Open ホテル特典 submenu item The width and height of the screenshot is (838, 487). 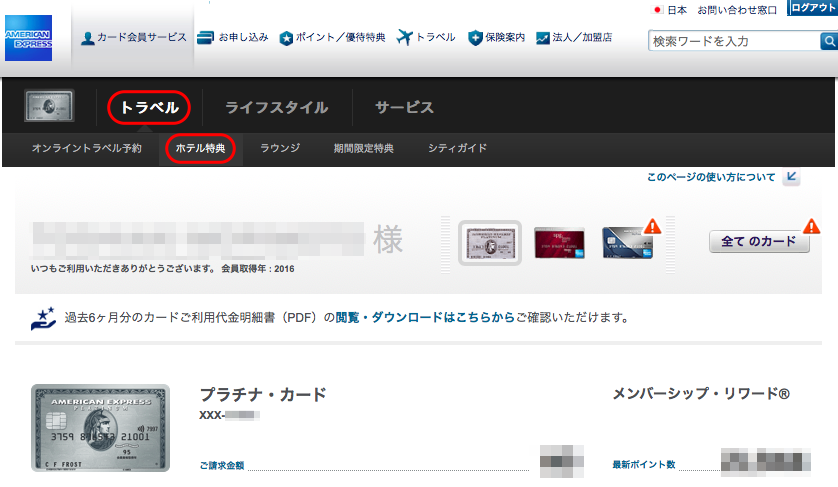[x=200, y=149]
